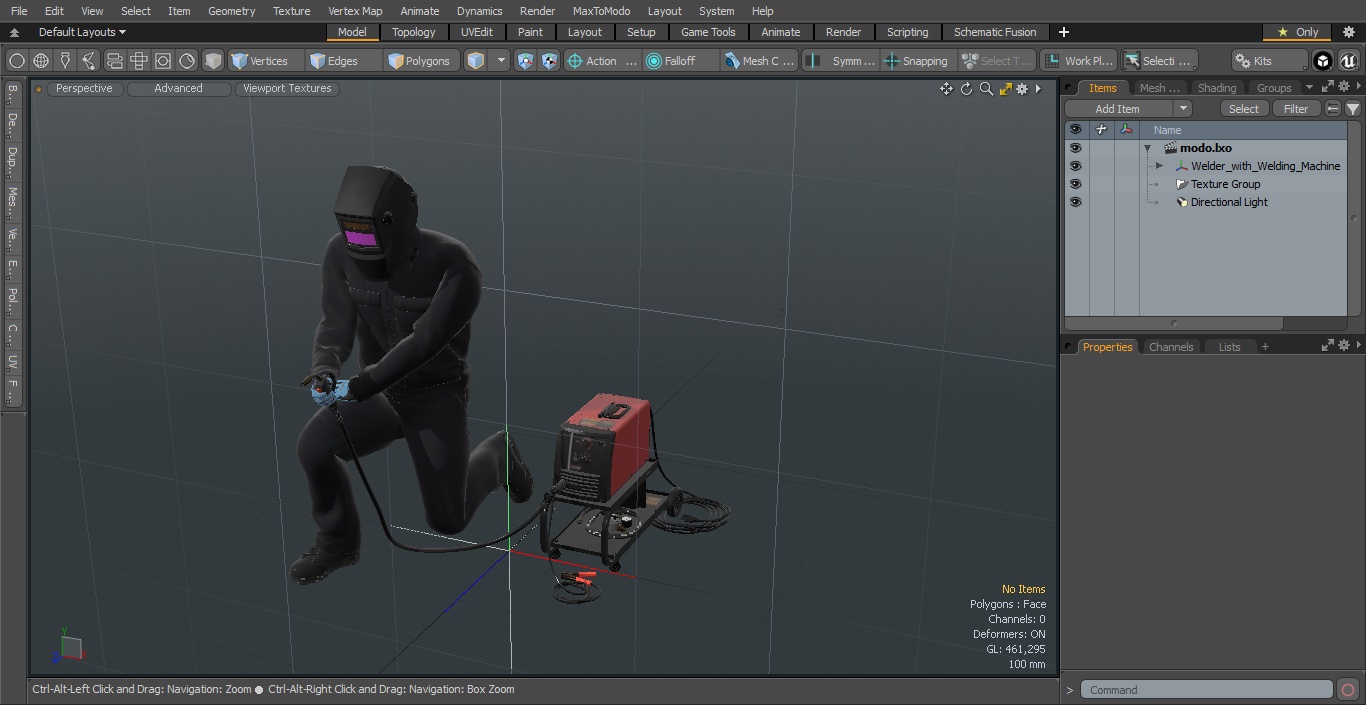Click the second shield cube icon with black-white mark
The height and width of the screenshot is (705, 1366).
[549, 61]
